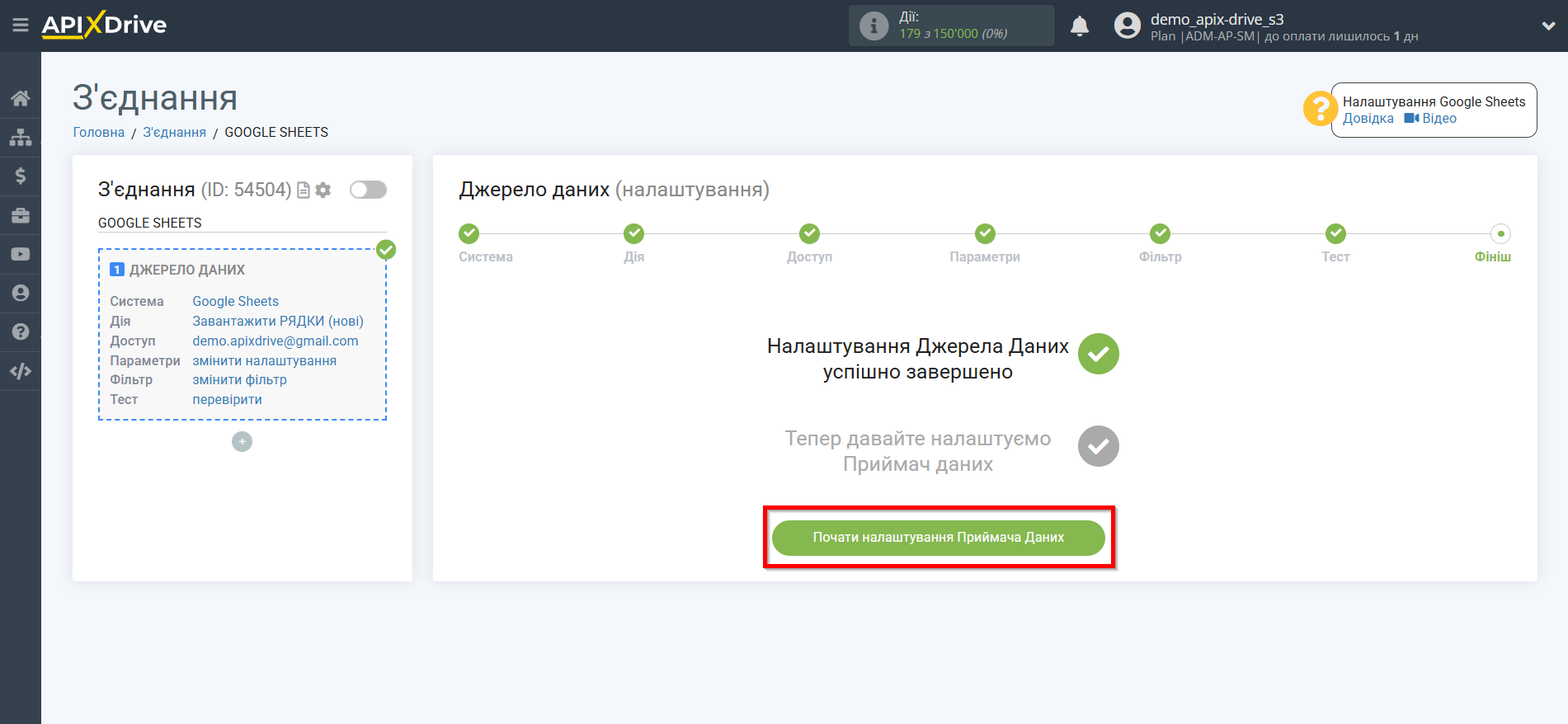Open the help question sidebar icon
This screenshot has width=1568, height=724.
(21, 331)
